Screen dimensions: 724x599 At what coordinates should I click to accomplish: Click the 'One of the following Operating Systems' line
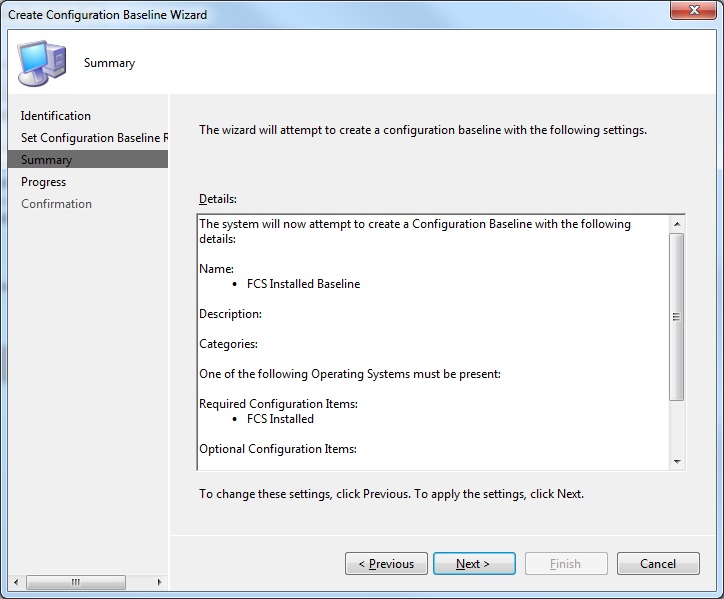[350, 374]
